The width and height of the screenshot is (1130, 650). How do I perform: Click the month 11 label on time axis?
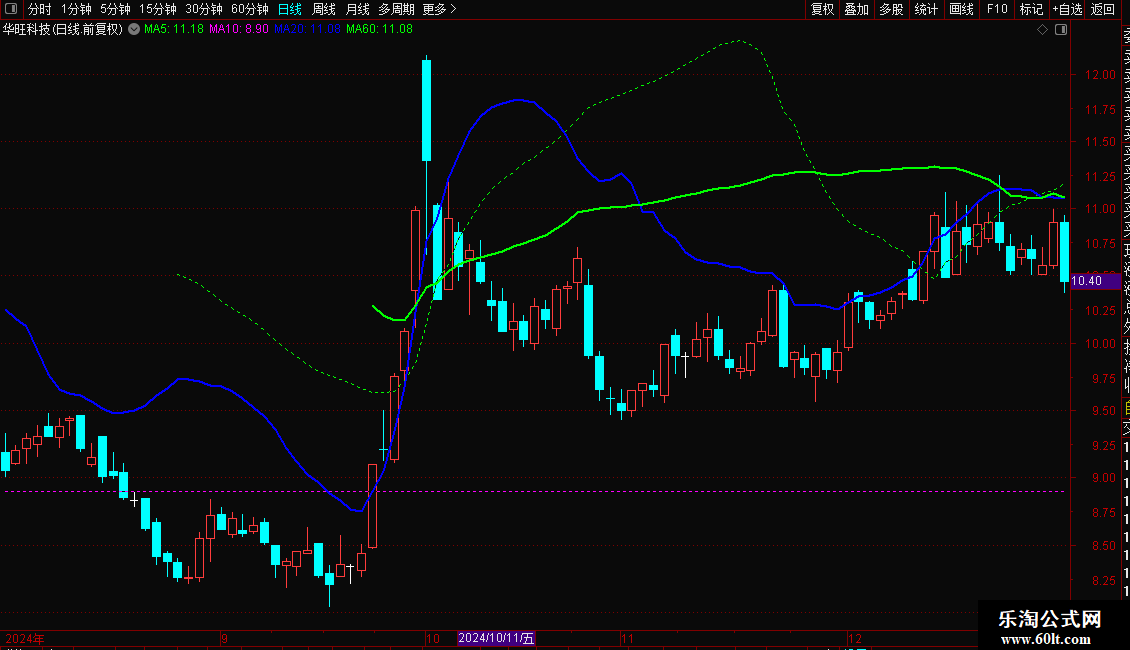[627, 638]
